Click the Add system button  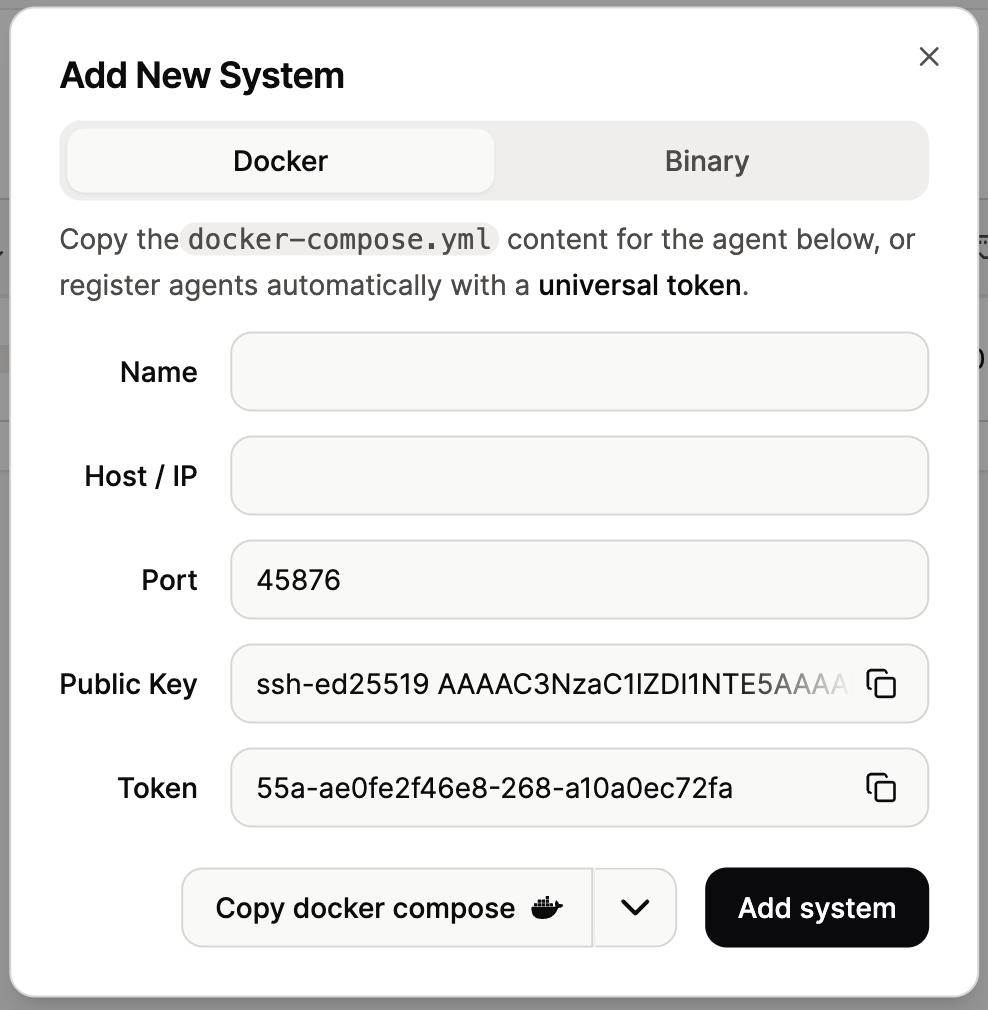816,907
